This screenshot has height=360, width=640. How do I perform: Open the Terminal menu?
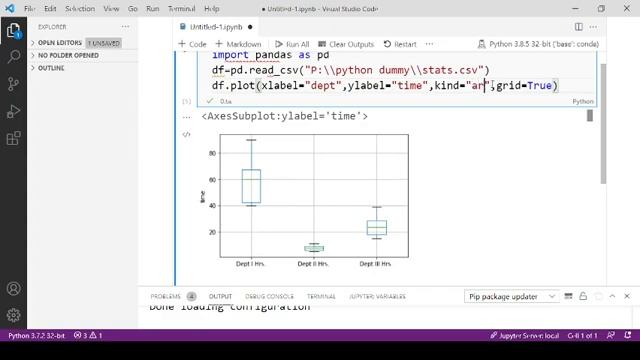pyautogui.click(x=181, y=9)
